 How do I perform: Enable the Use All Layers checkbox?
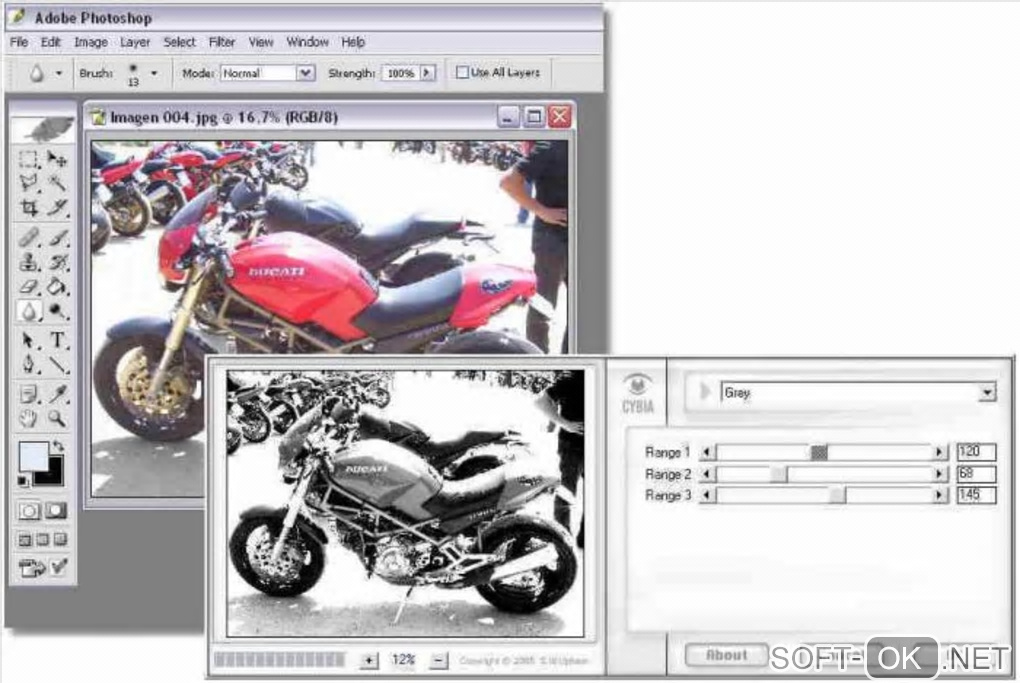click(462, 72)
